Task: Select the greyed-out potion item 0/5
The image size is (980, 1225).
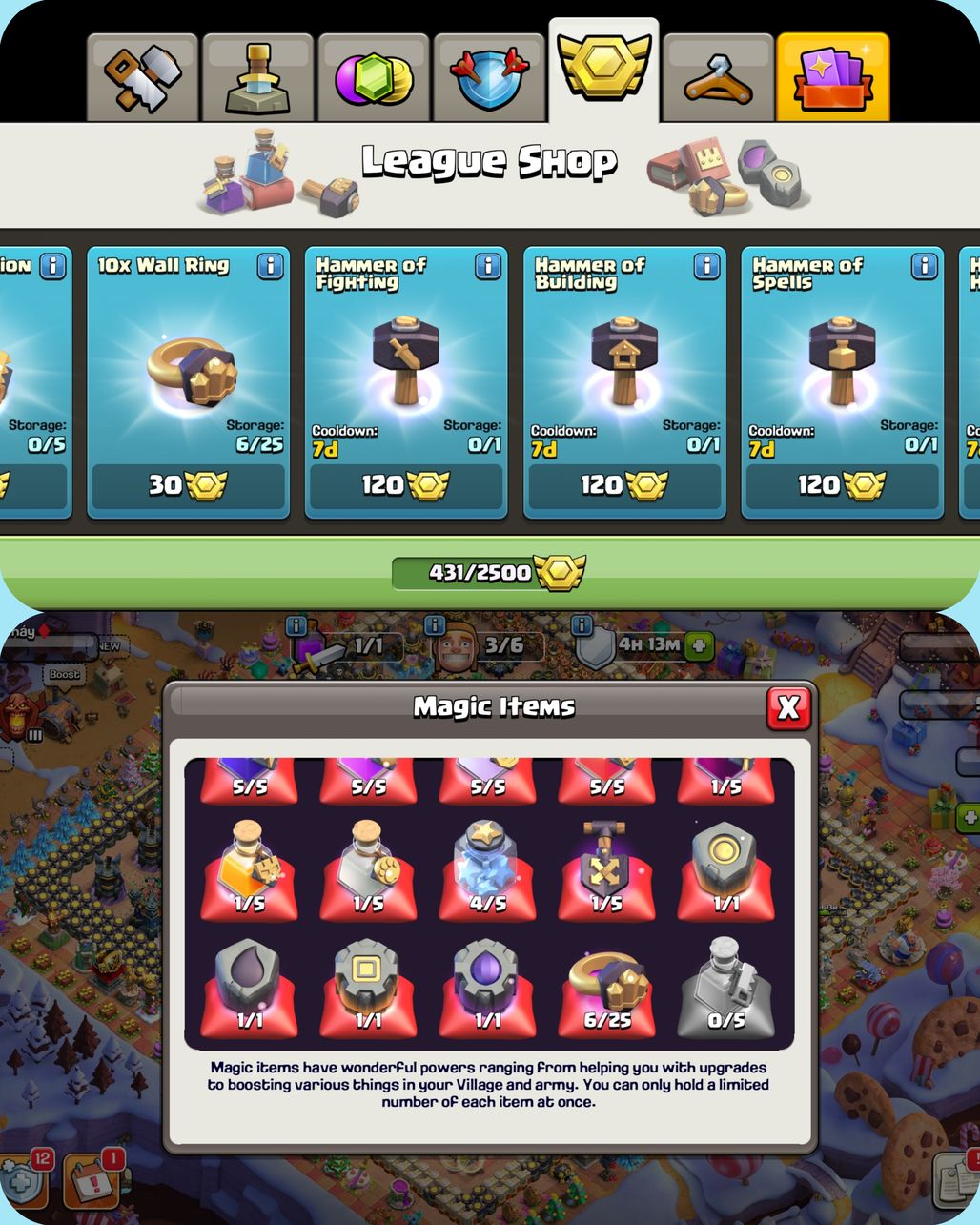Action: tap(725, 990)
